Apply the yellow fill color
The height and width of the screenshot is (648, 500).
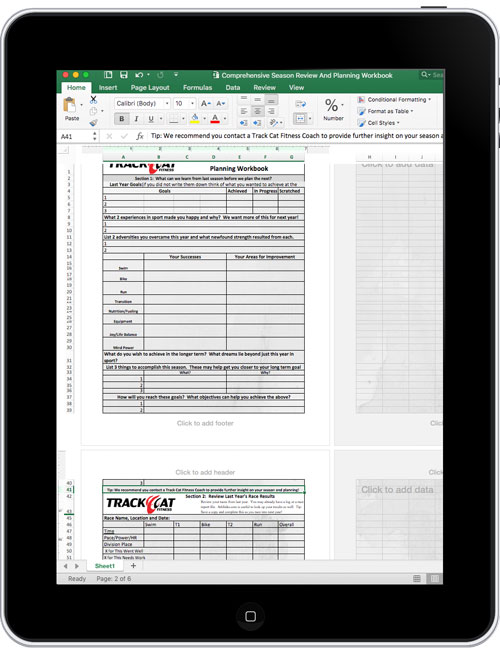click(x=195, y=119)
